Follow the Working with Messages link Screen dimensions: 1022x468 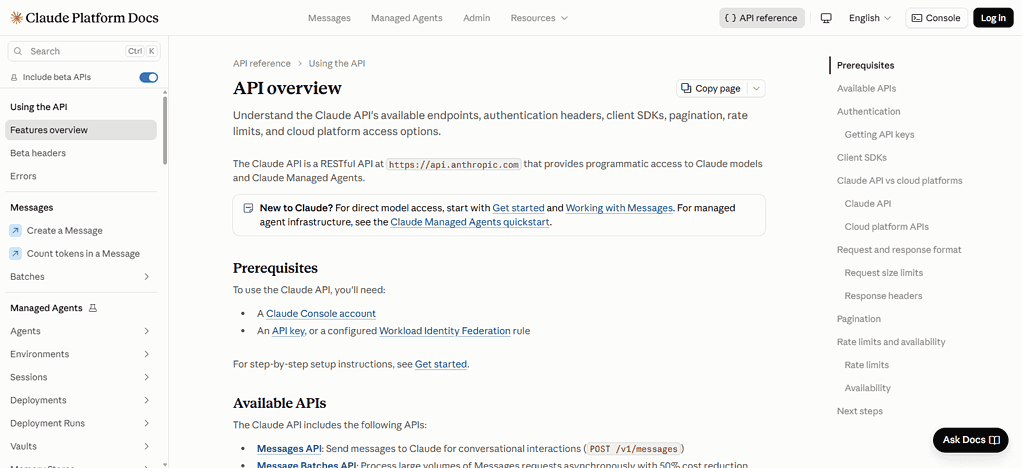coord(619,208)
